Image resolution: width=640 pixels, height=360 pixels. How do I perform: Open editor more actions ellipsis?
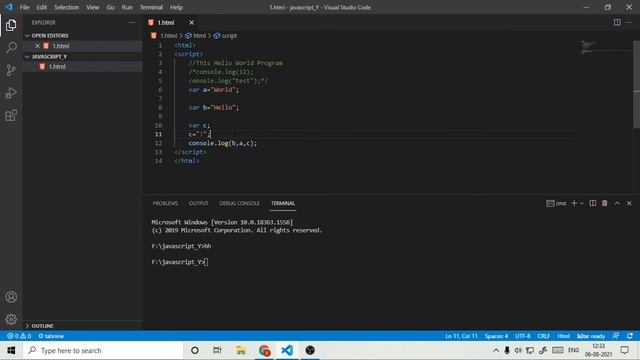pos(629,22)
